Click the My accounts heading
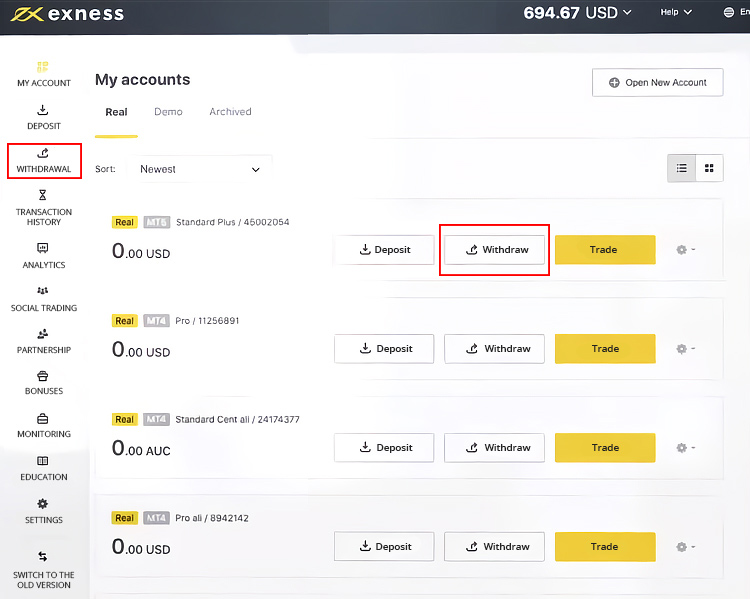Image resolution: width=750 pixels, height=599 pixels. (143, 79)
